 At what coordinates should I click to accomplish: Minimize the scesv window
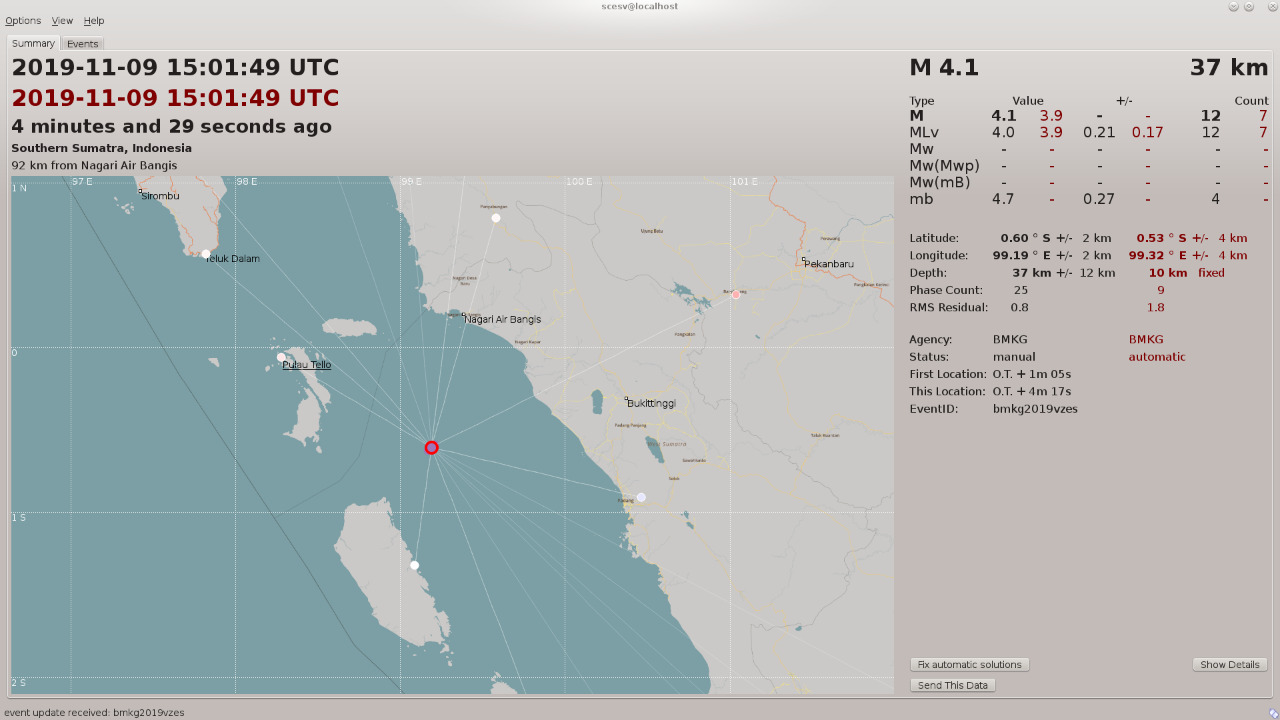[x=1233, y=6]
